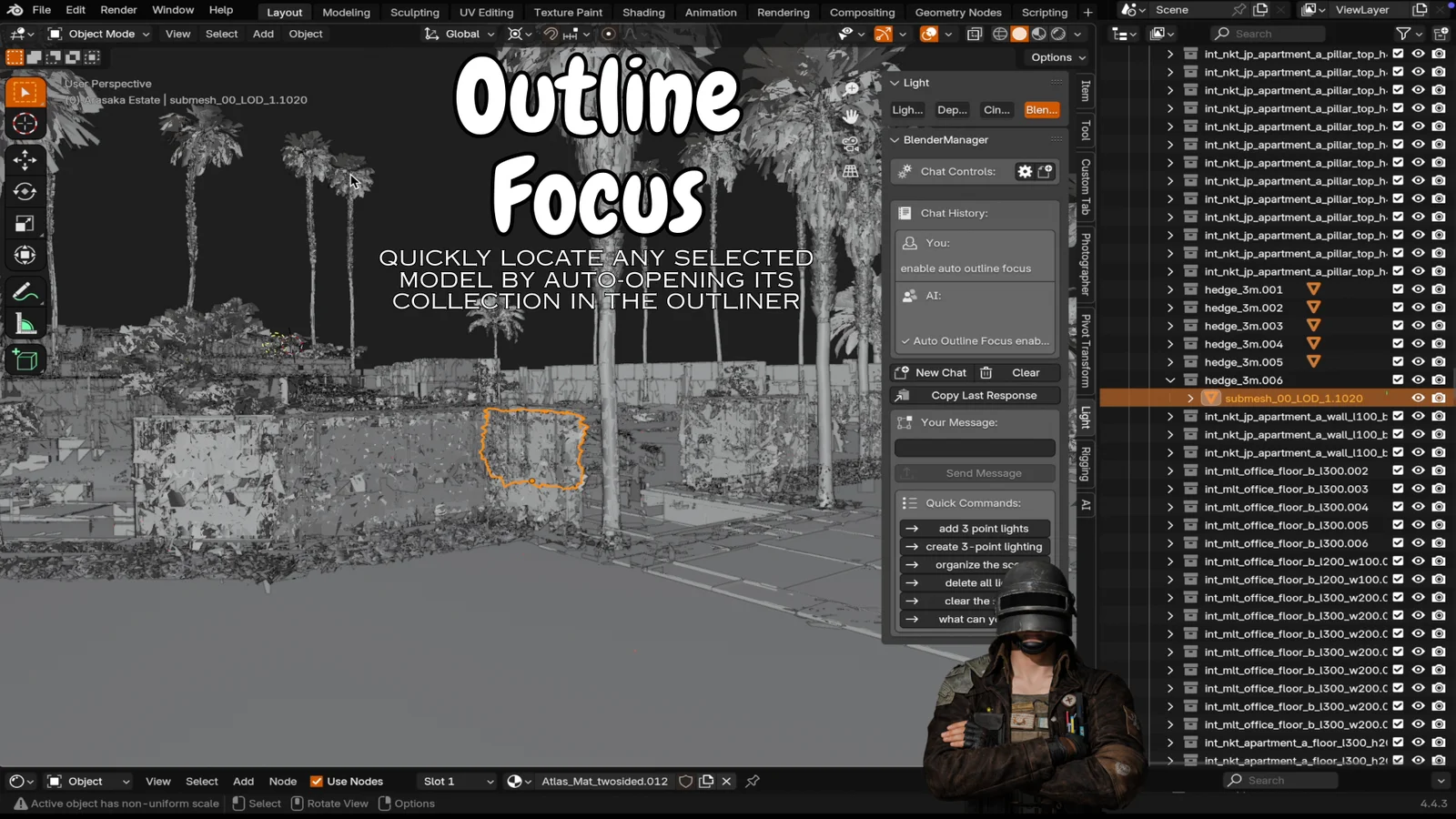
Task: Switch to the Shading workspace tab
Action: (x=643, y=12)
